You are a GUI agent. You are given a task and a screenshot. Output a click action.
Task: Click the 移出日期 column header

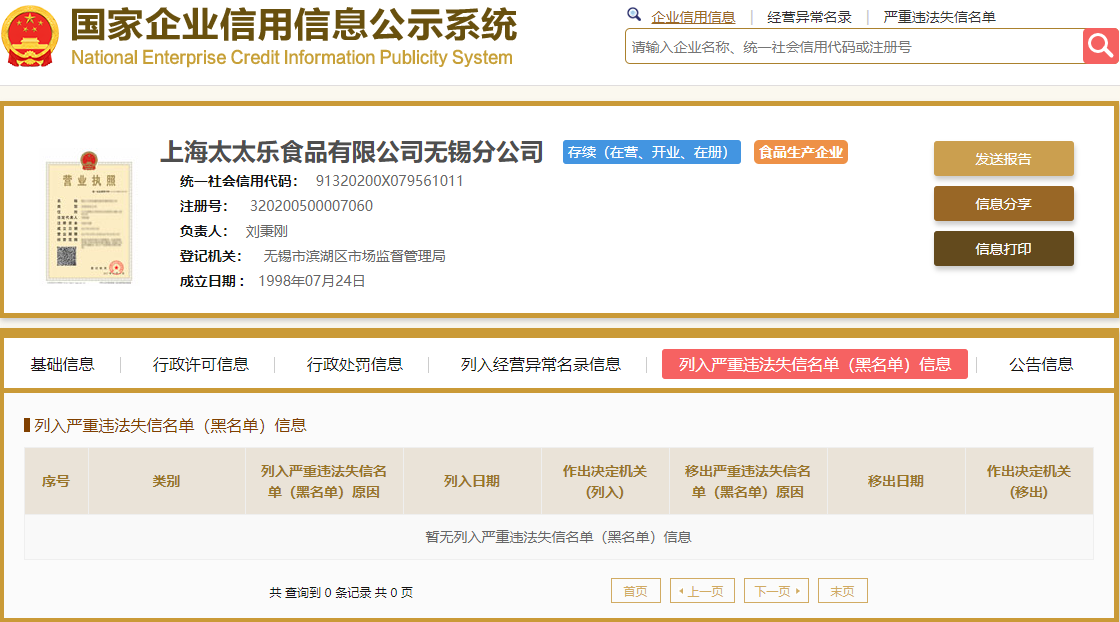tap(896, 481)
